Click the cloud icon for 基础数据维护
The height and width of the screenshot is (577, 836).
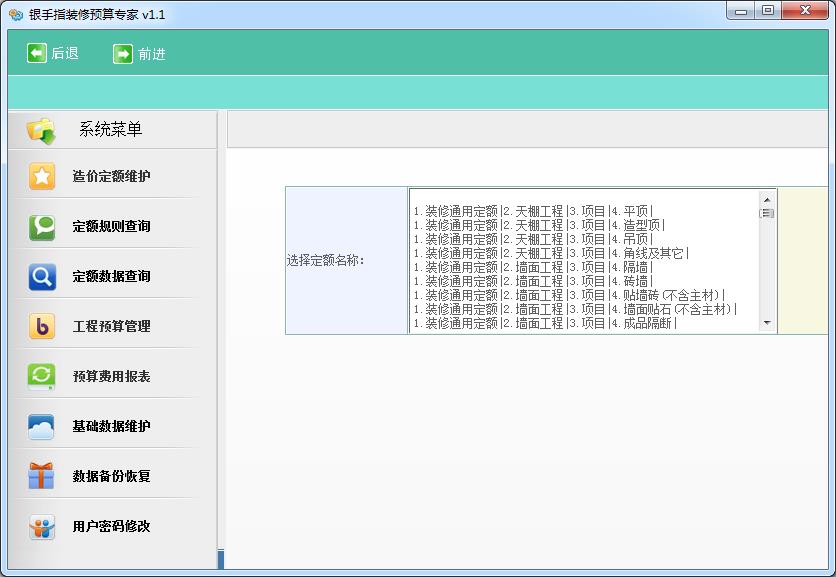pyautogui.click(x=42, y=427)
